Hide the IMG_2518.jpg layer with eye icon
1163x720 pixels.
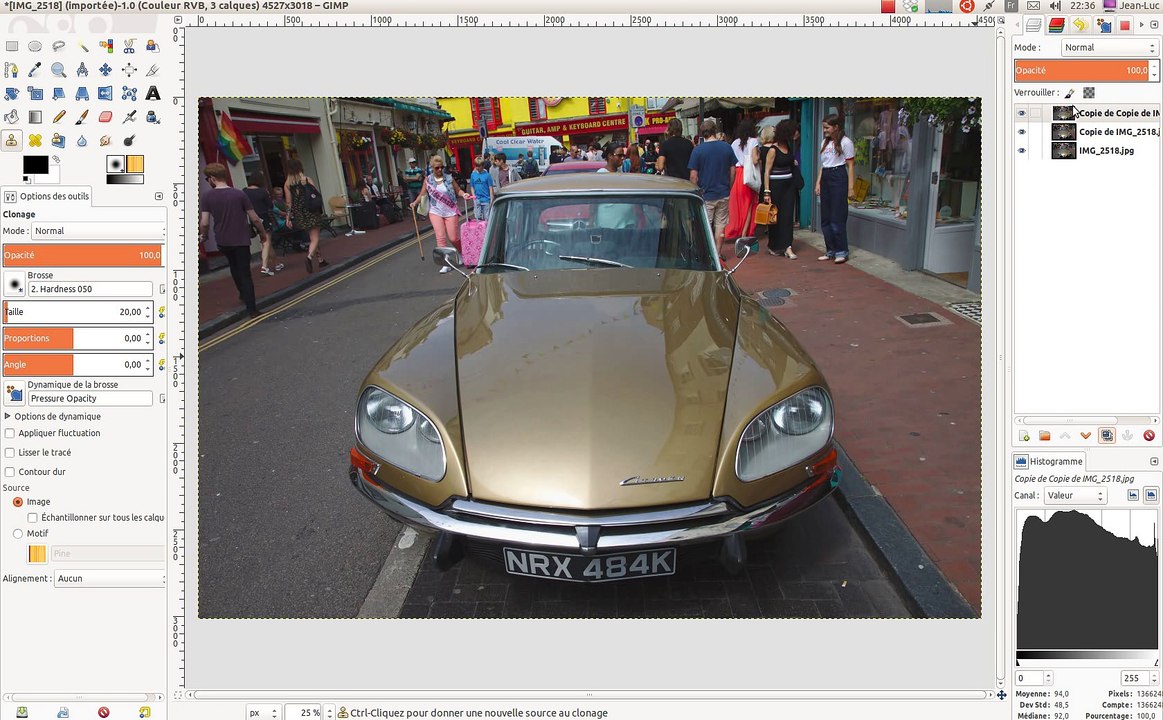point(1021,151)
